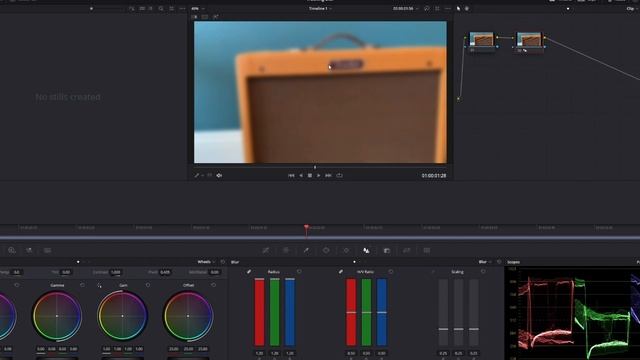Select the hand pan tool above the node graph
Viewport: 640px width, 360px height.
pos(467,8)
